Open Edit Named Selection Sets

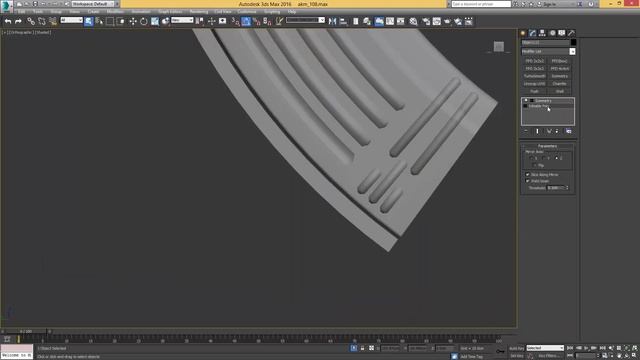pos(279,21)
